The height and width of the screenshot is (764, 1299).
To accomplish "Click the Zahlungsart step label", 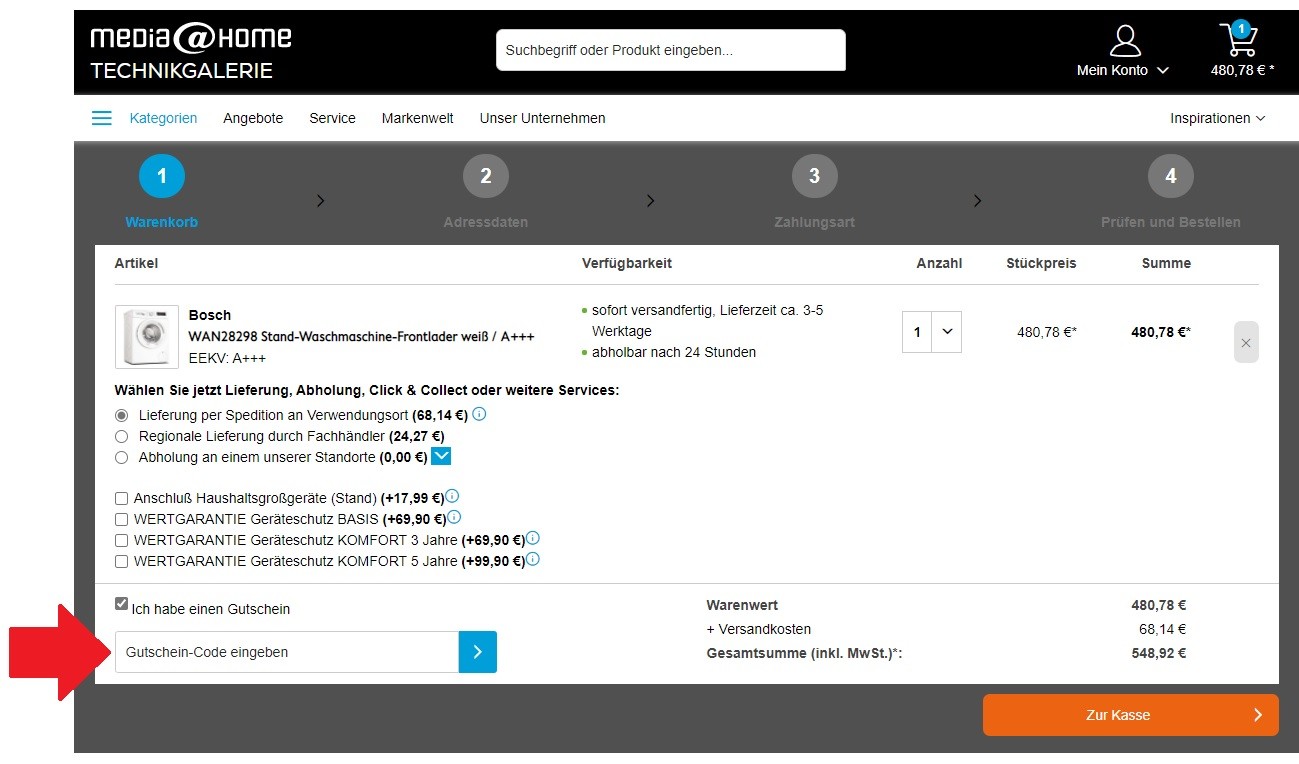I will point(814,222).
